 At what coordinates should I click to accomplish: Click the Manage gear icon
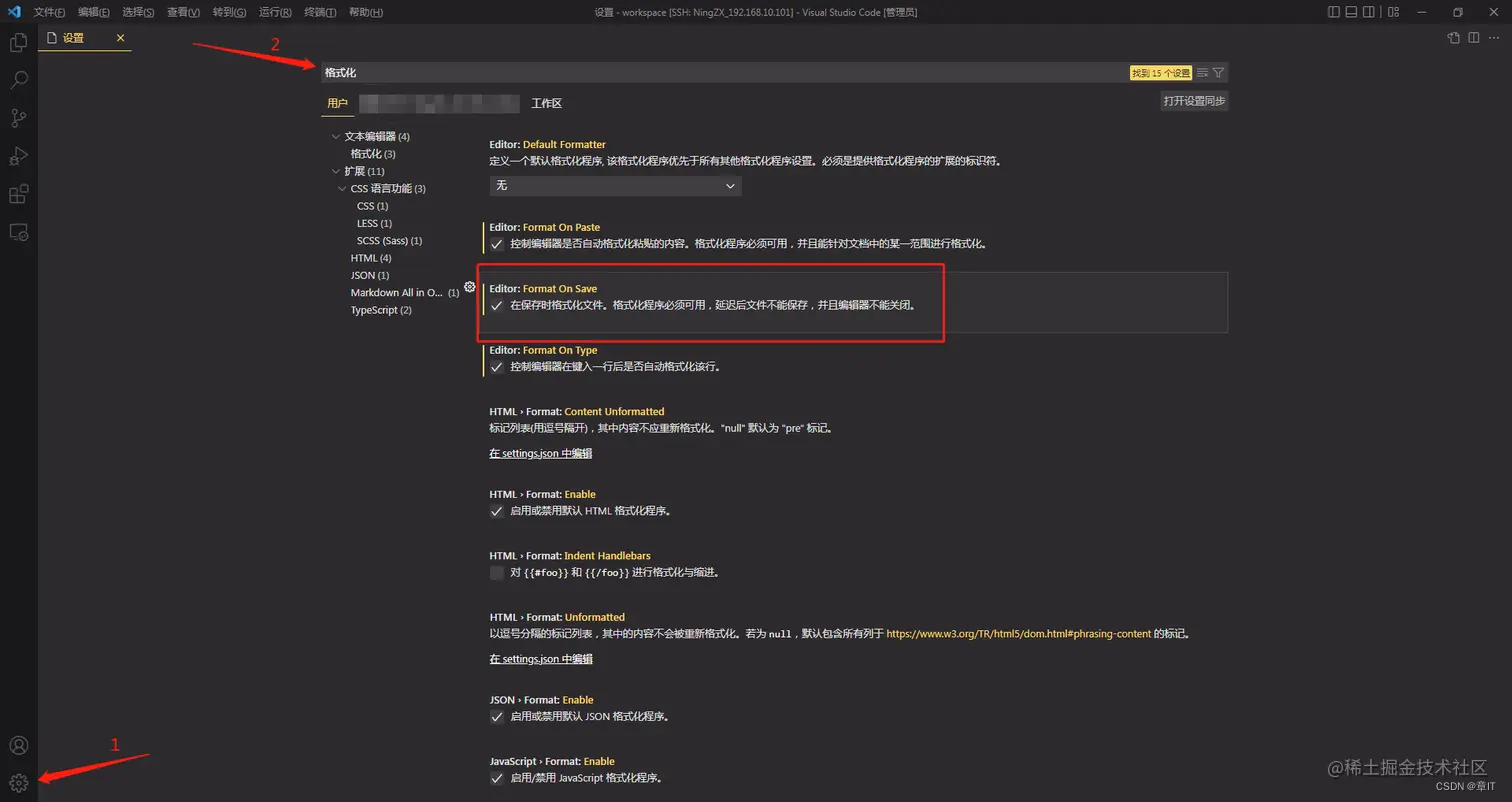(18, 783)
